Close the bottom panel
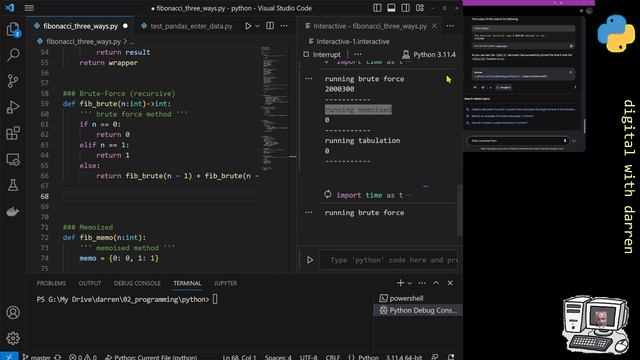Image resolution: width=640 pixels, height=360 pixels. tap(450, 283)
